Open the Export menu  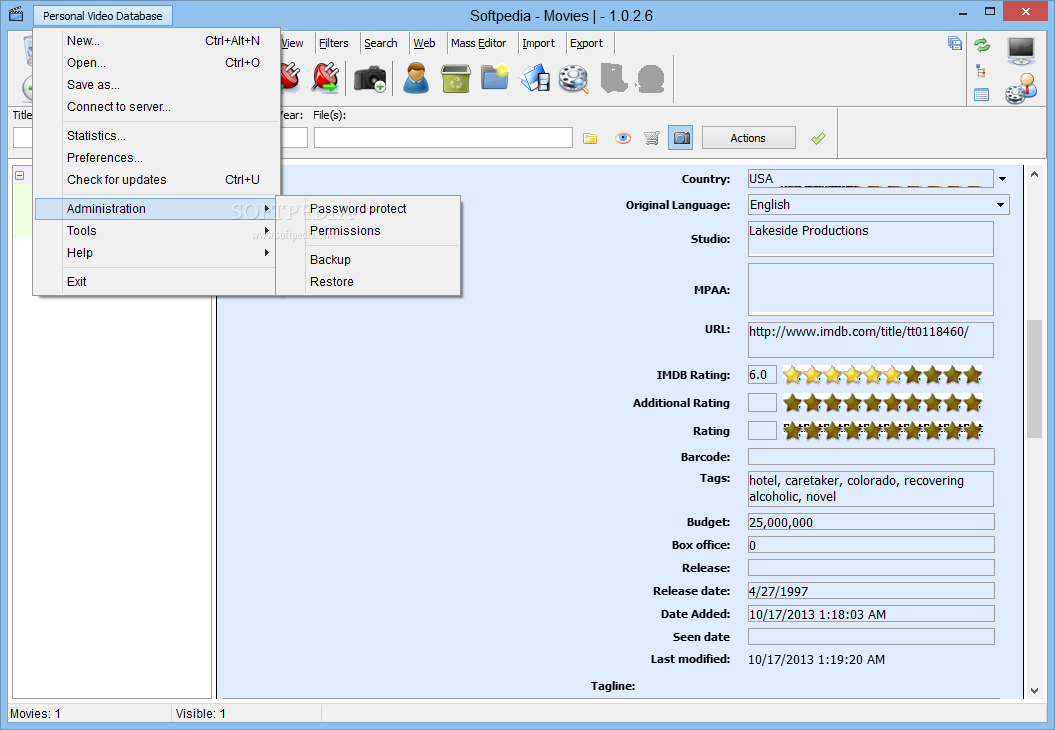click(586, 43)
